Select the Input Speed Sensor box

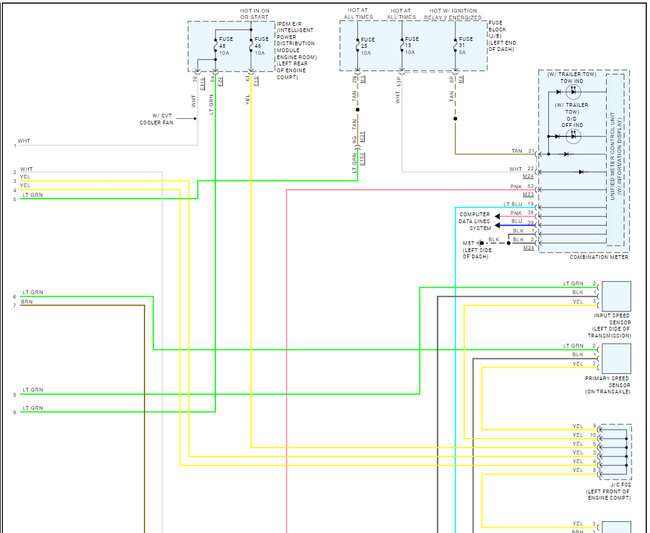tap(615, 295)
